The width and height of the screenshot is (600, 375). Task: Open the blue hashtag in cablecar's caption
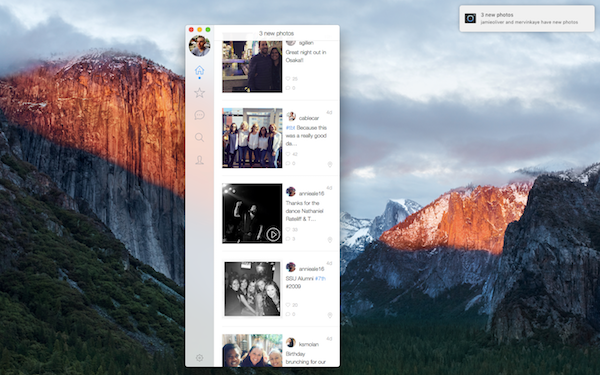pyautogui.click(x=290, y=128)
